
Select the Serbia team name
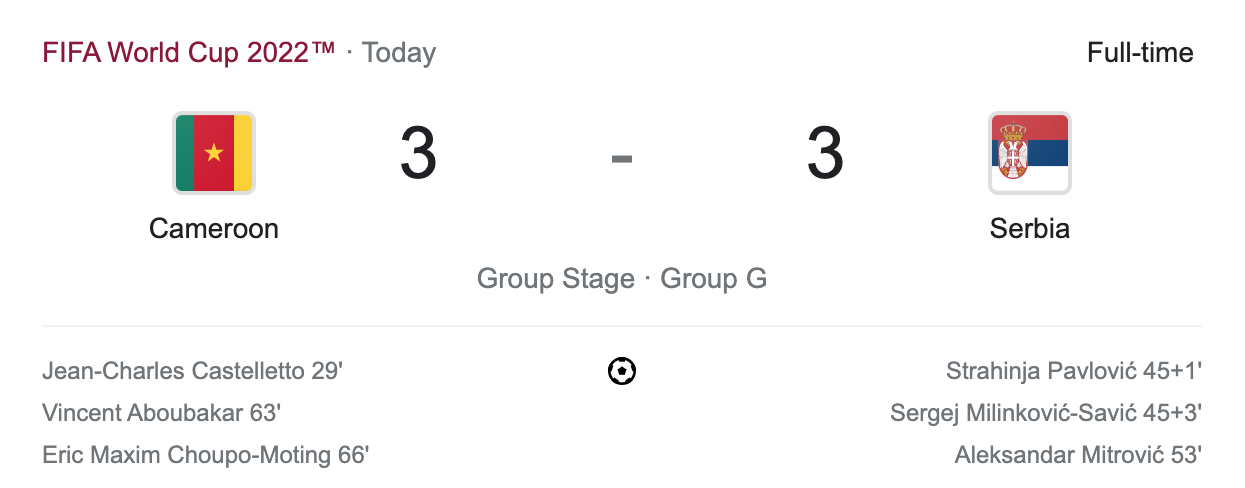1030,229
